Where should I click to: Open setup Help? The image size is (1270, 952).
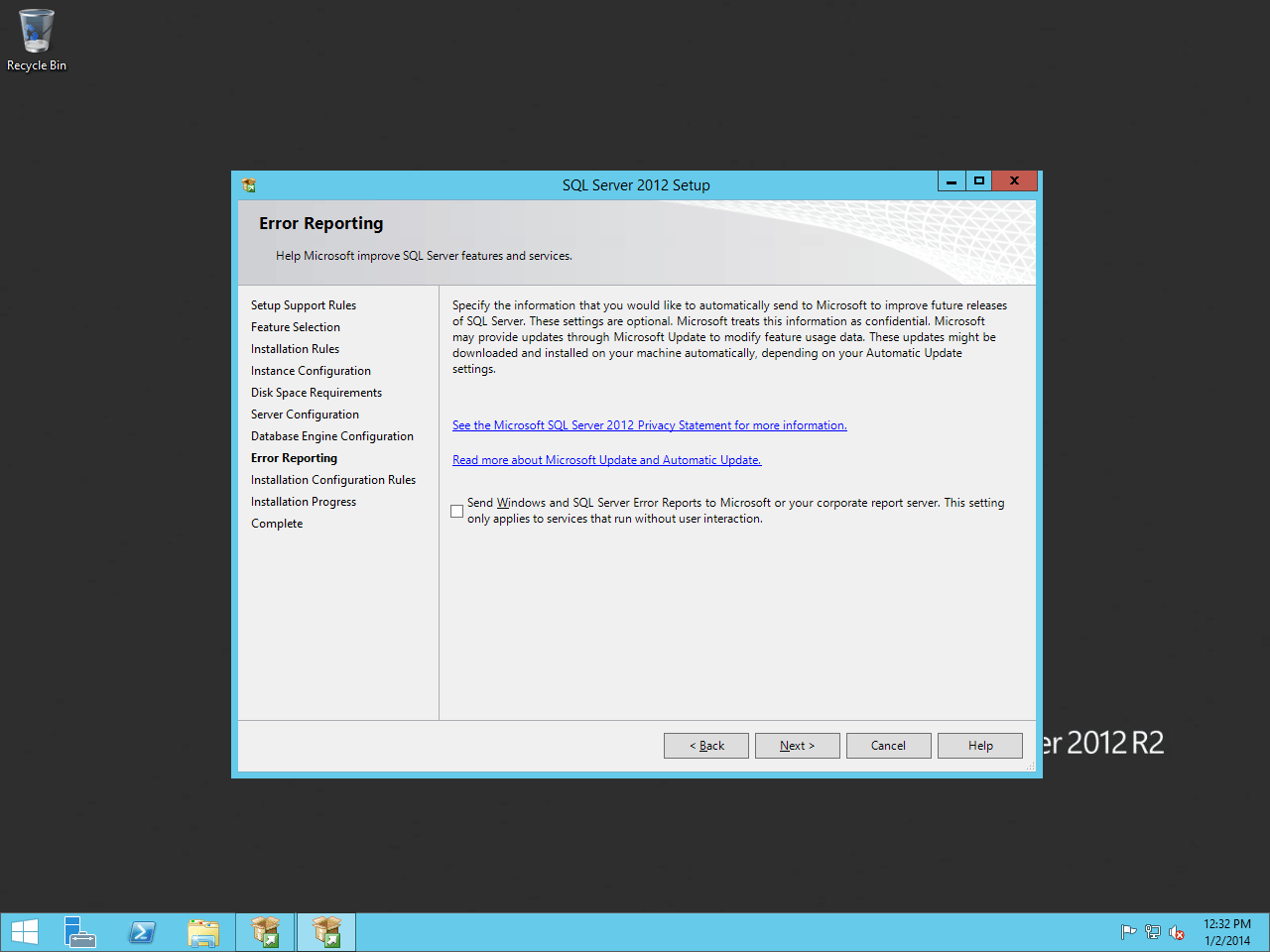tap(980, 746)
